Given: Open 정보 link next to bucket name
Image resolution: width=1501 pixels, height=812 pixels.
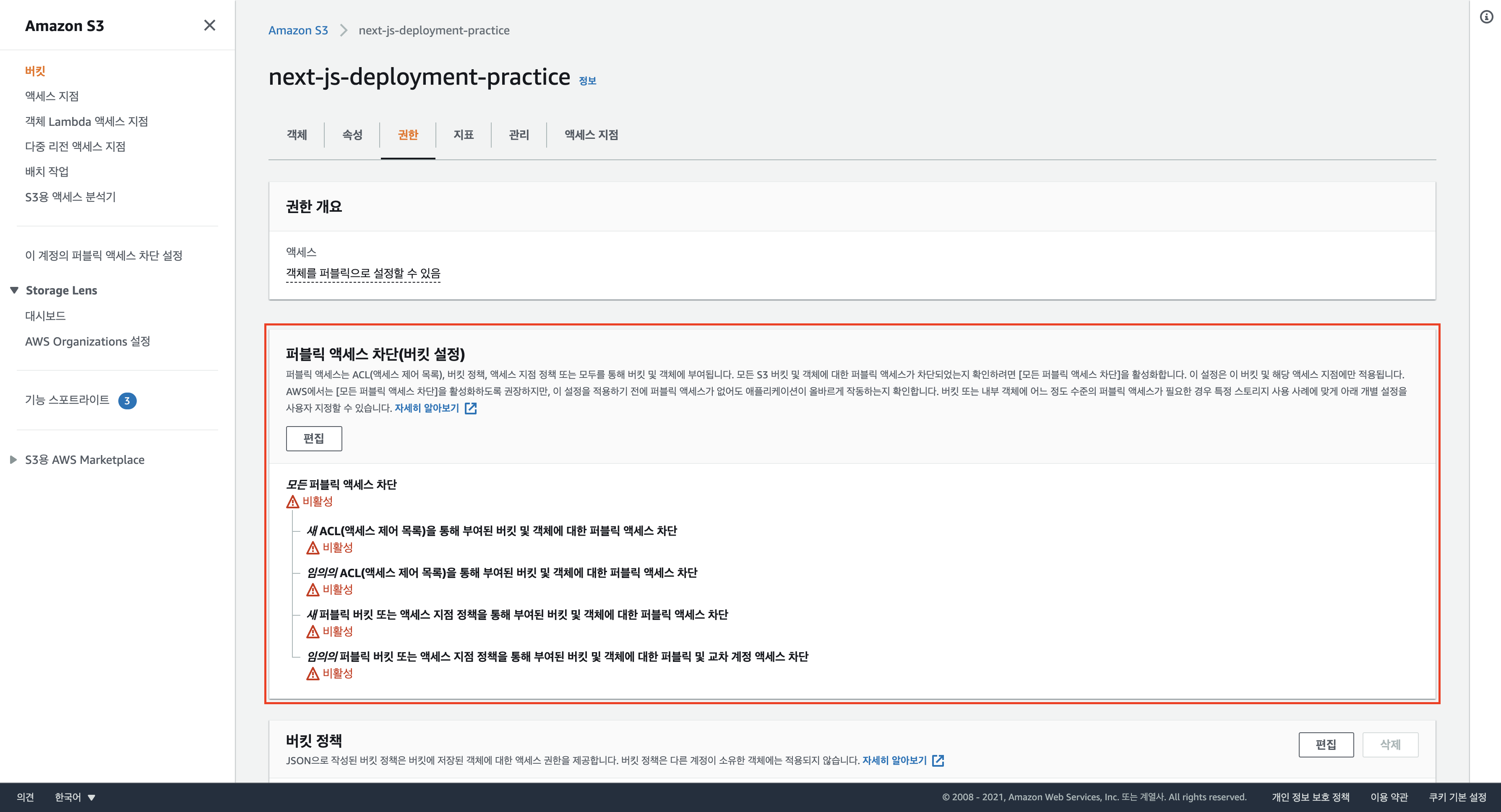Looking at the screenshot, I should click(587, 81).
